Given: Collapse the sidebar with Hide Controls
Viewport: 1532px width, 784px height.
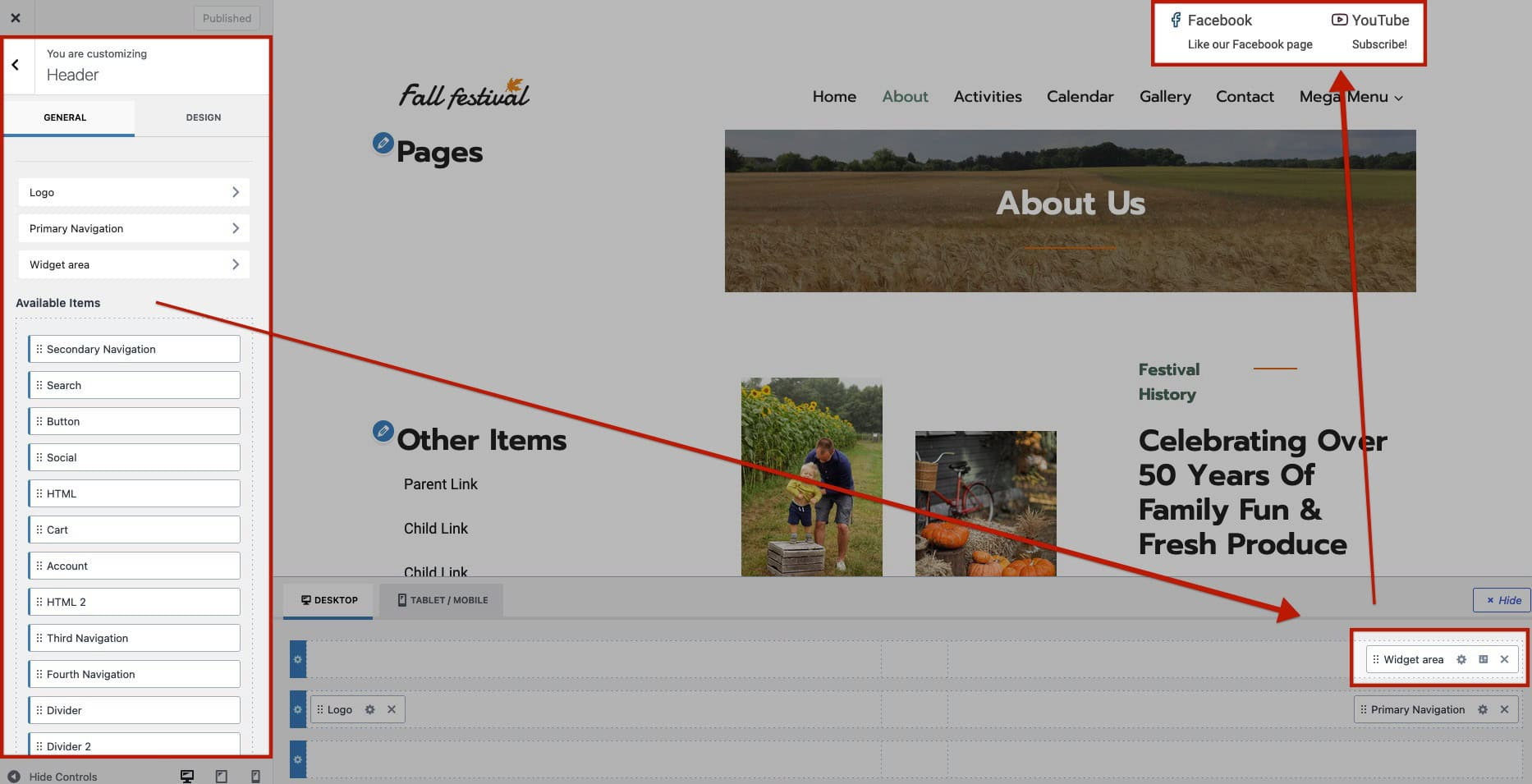Looking at the screenshot, I should [53, 777].
